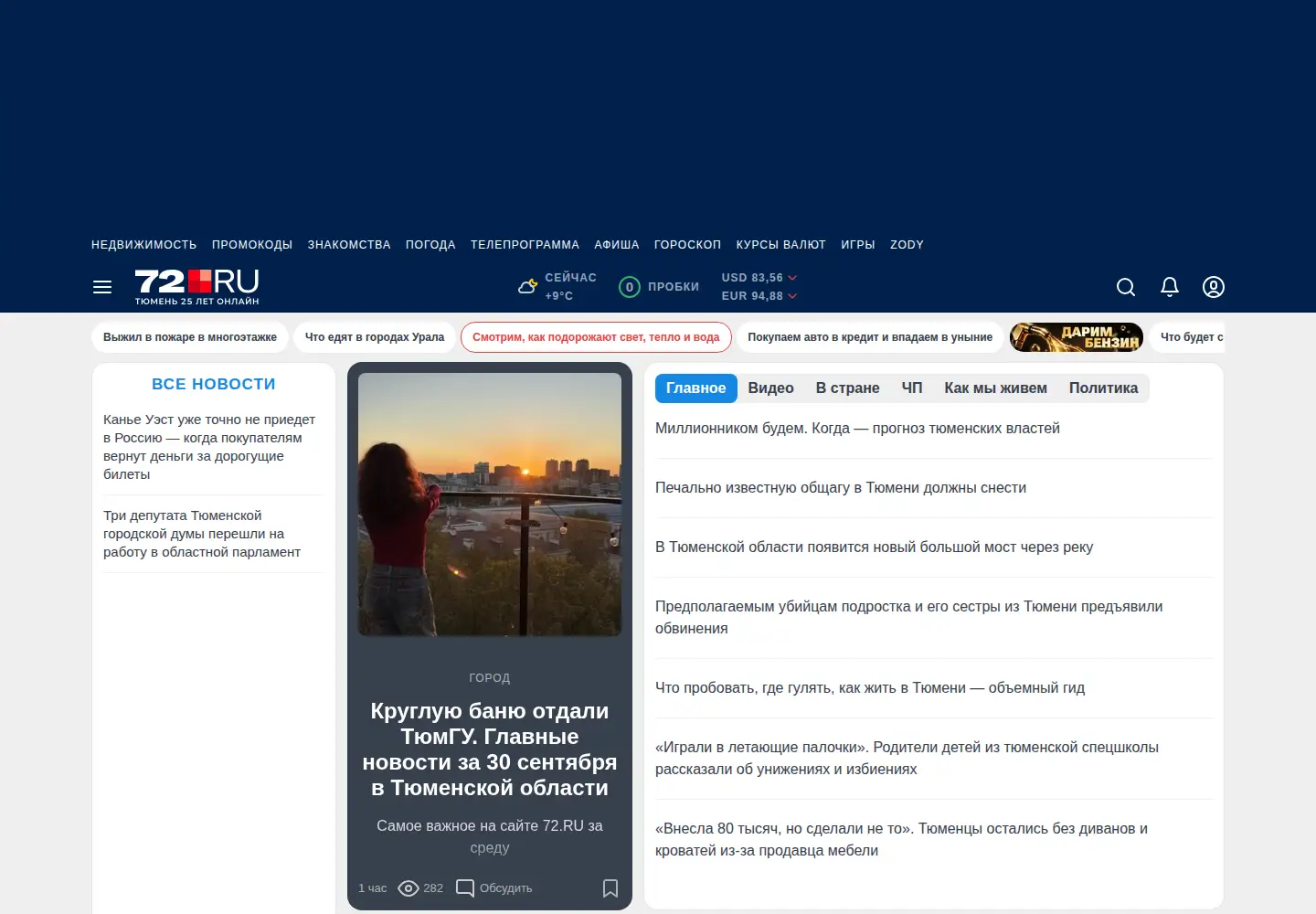Switch to the Главное tab
Image resolution: width=1316 pixels, height=914 pixels.
pos(696,388)
